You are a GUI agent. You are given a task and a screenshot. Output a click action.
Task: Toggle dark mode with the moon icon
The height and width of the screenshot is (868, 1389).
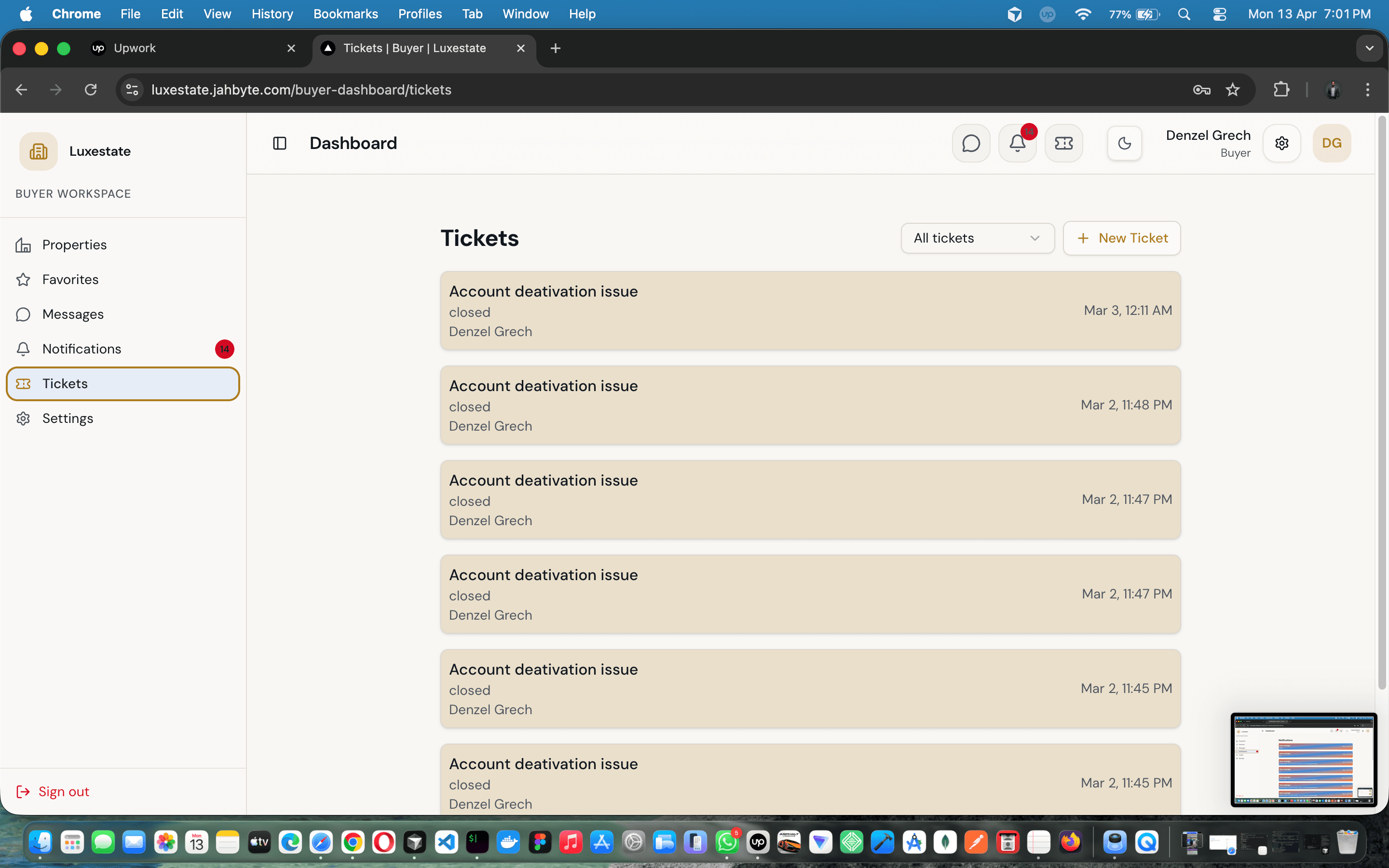pyautogui.click(x=1124, y=143)
